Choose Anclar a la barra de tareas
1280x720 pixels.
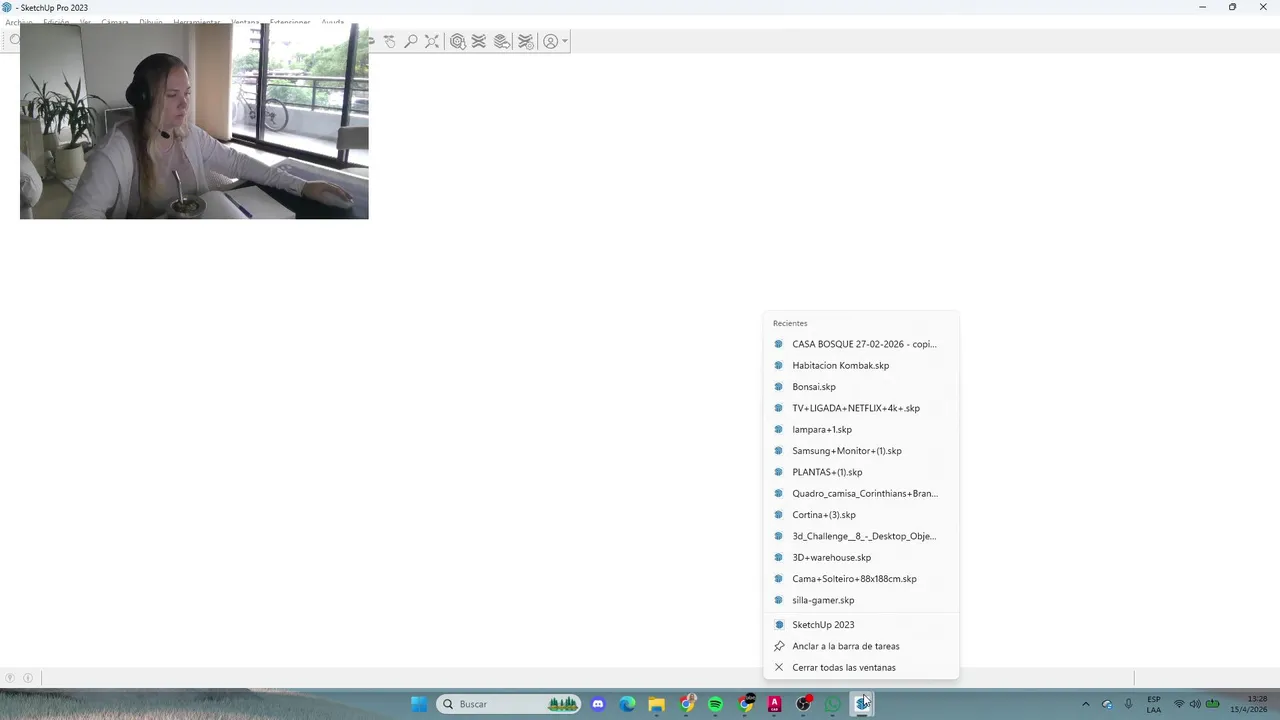(860, 646)
